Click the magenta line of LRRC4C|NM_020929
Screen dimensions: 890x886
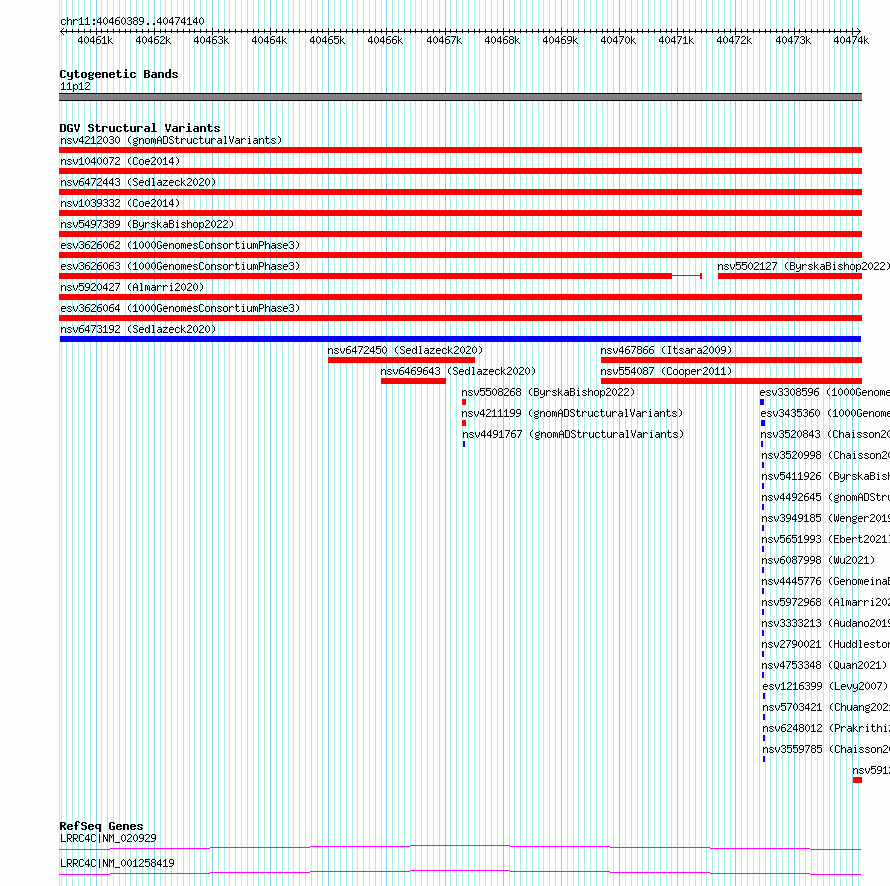(460, 847)
